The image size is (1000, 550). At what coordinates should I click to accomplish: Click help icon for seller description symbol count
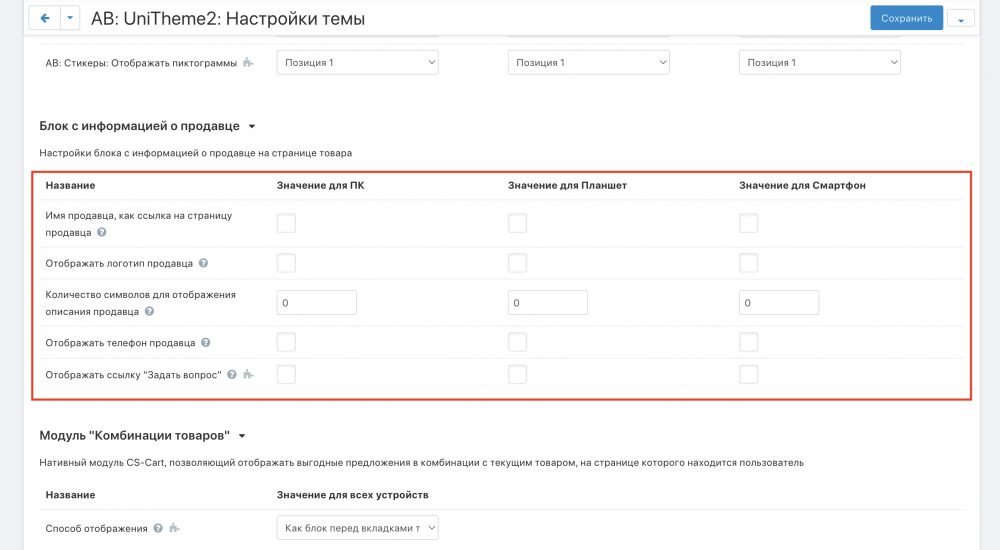149,311
